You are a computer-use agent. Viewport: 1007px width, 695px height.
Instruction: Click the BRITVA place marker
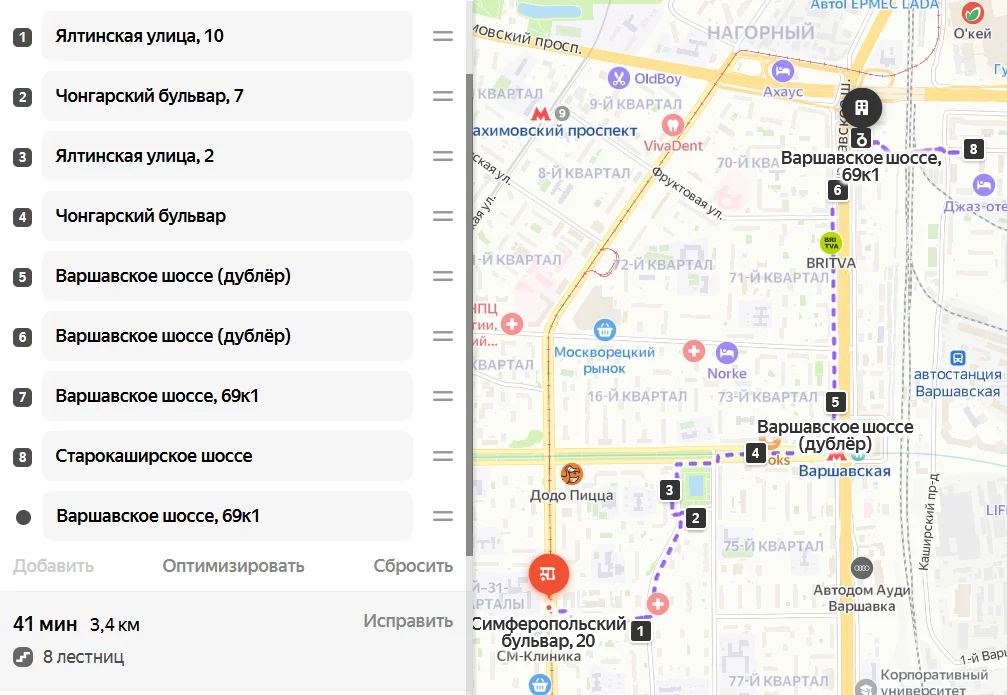[831, 243]
